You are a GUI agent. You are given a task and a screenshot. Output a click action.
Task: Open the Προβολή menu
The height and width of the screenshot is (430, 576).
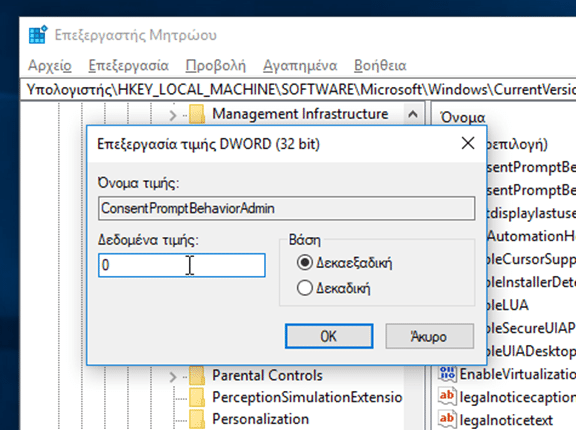[x=216, y=65]
